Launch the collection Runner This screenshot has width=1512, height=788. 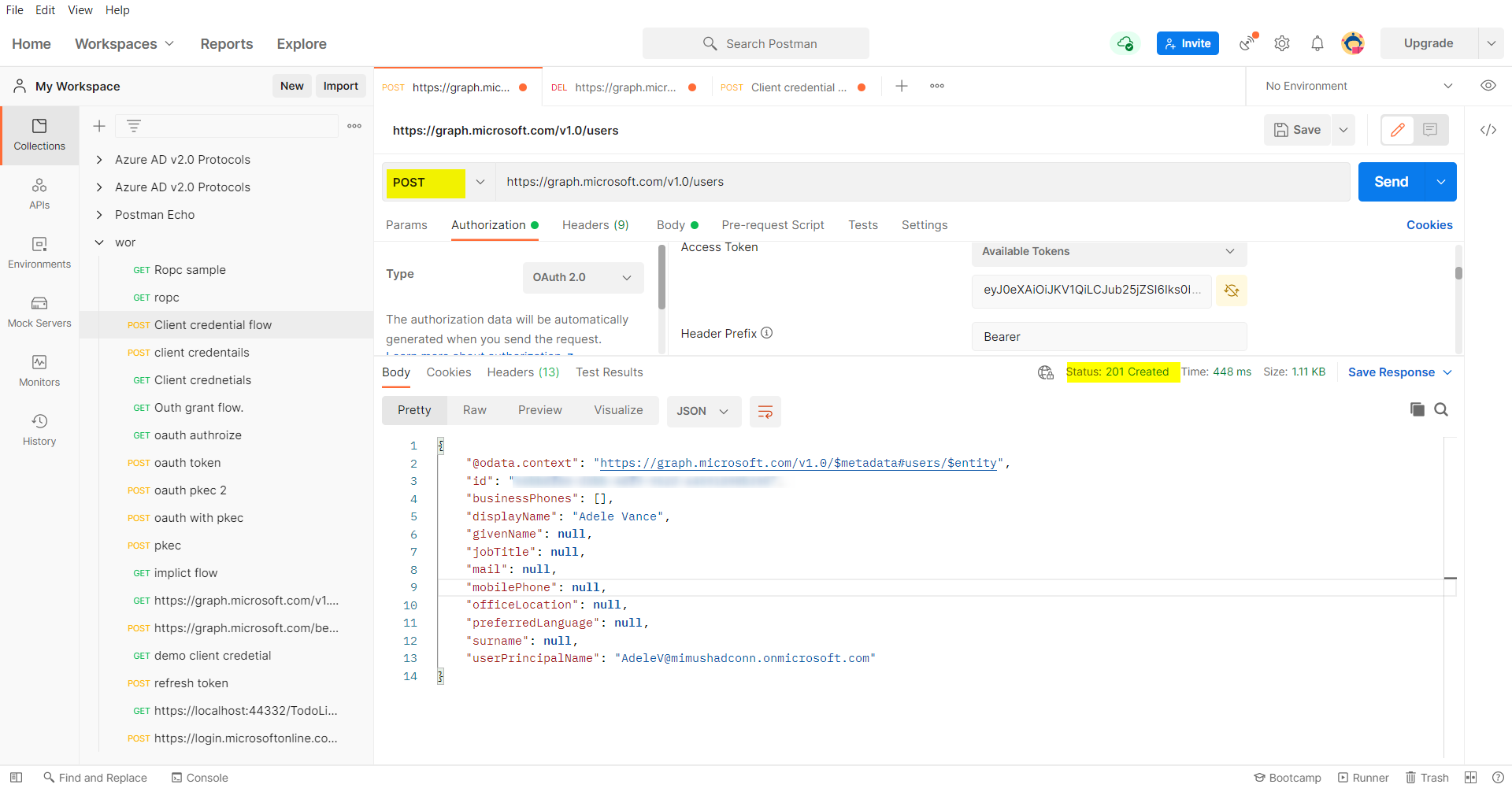1363,777
